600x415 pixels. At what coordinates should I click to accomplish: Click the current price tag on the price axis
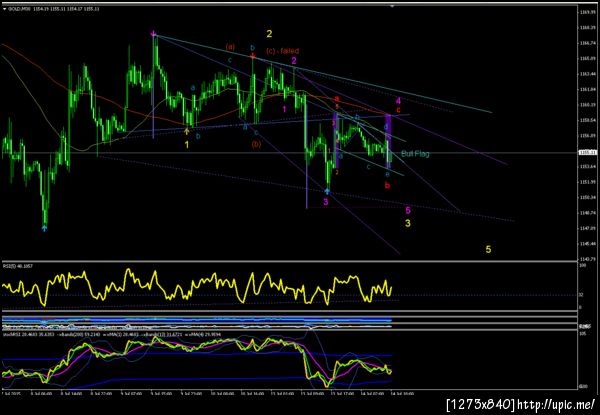click(x=589, y=153)
